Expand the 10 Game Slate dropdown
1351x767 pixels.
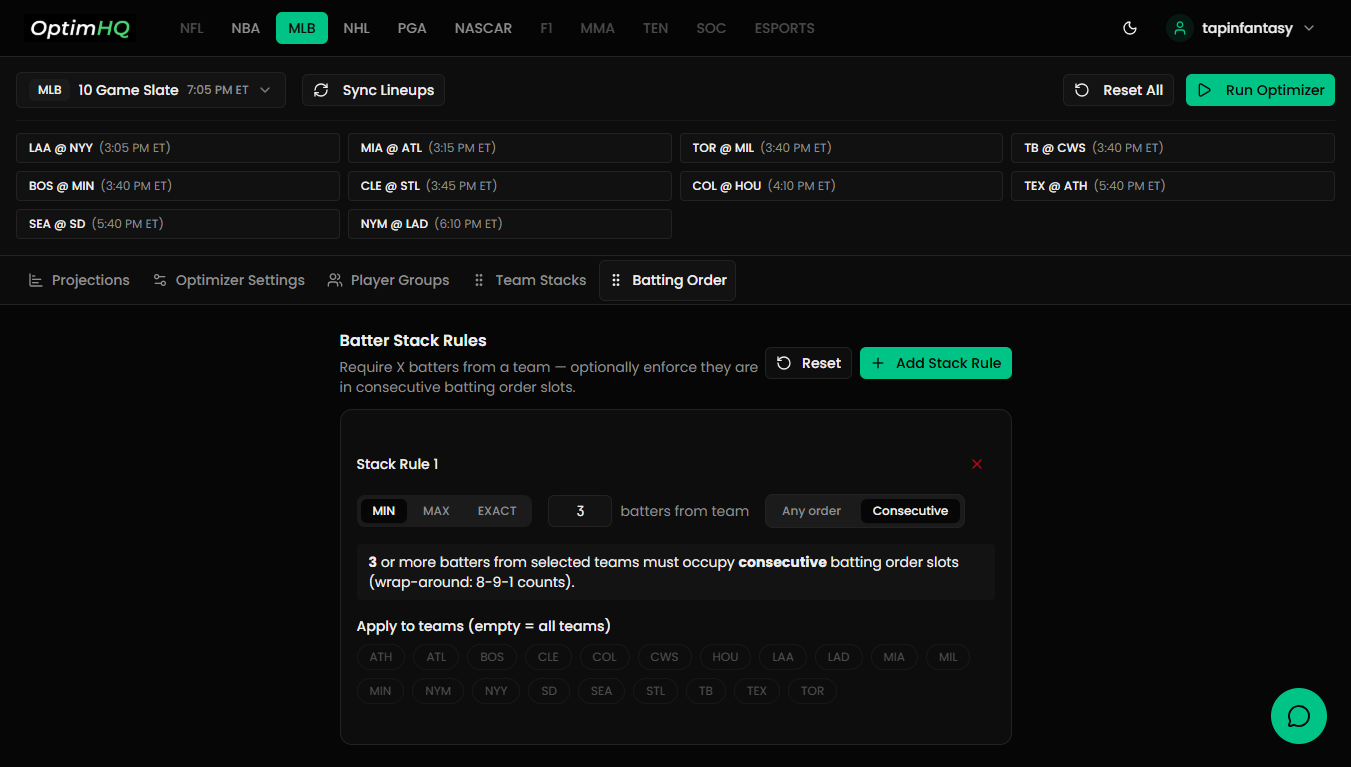(x=265, y=90)
